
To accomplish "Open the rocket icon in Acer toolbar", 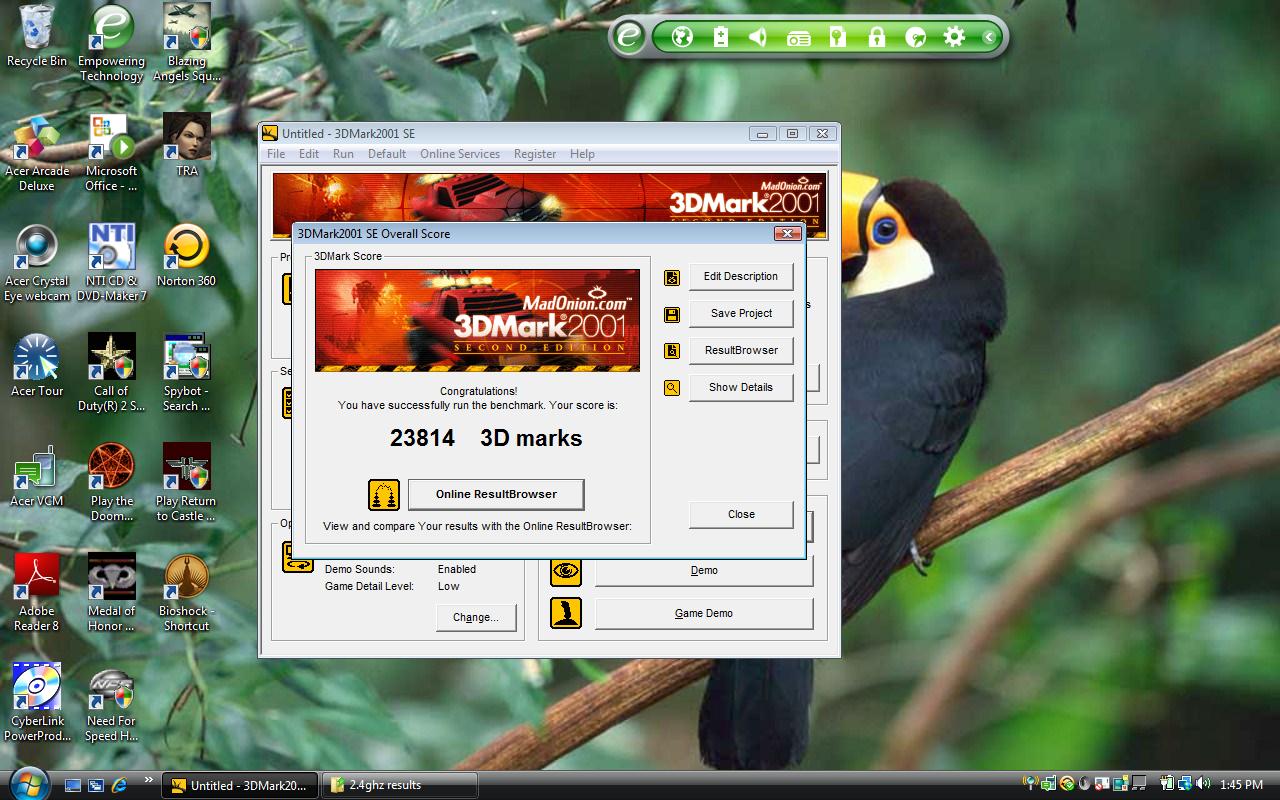I will click(915, 38).
